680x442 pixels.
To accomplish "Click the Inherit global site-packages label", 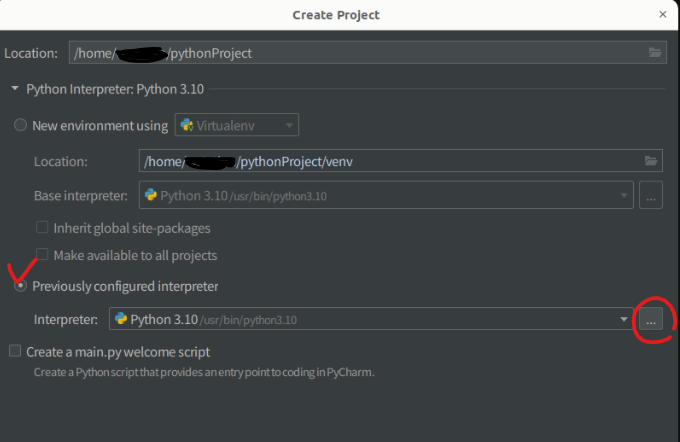I will [132, 228].
